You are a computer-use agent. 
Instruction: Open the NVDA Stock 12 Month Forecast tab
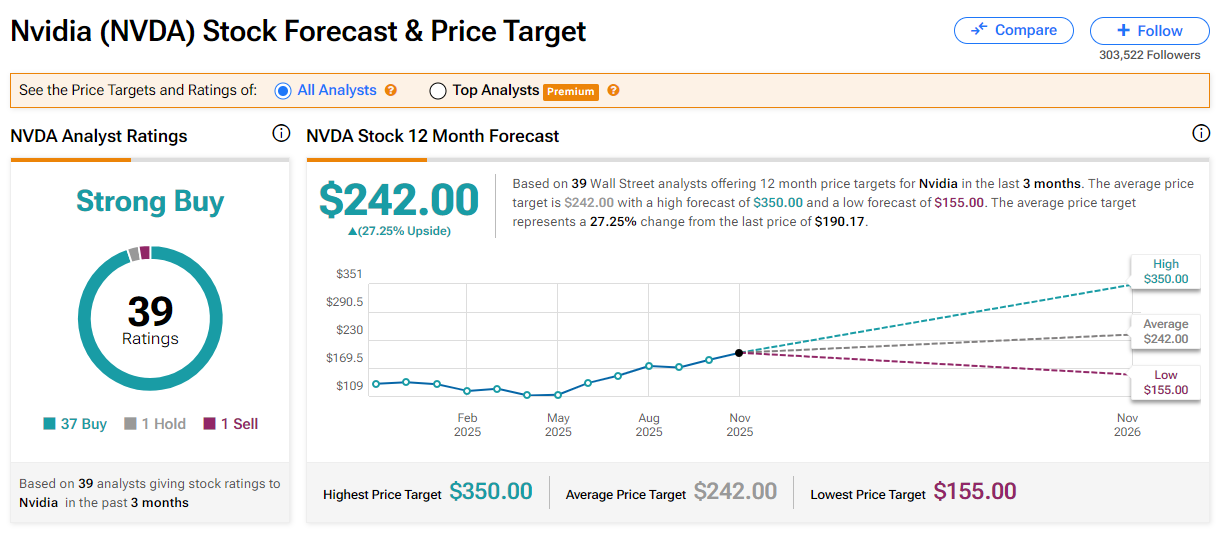433,136
